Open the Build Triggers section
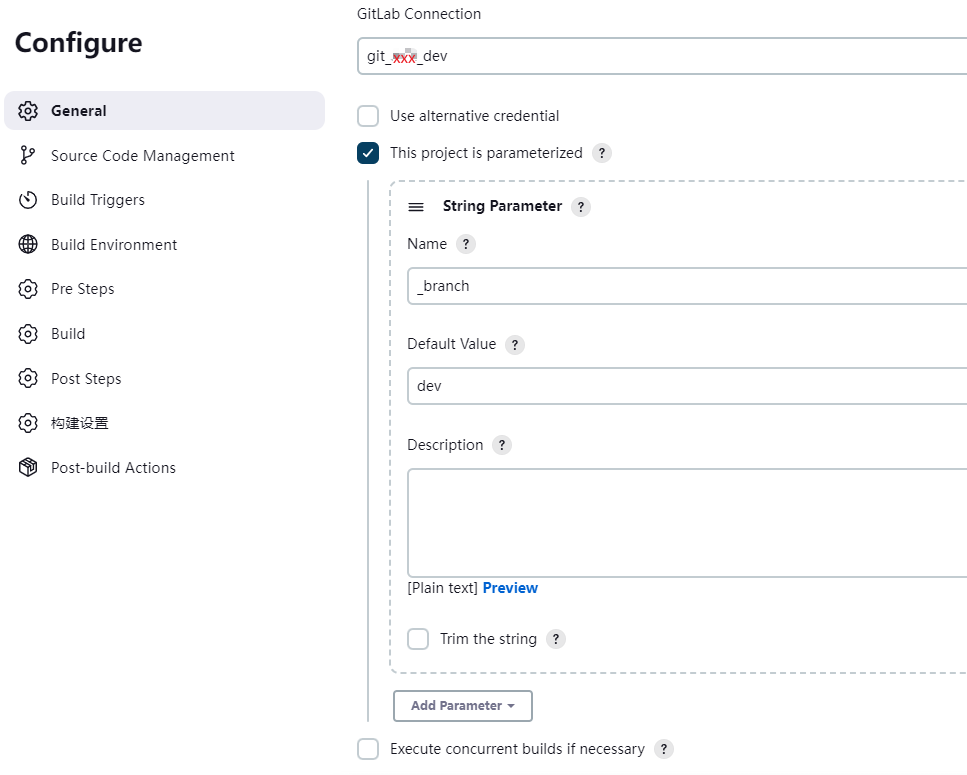Viewport: 967px width, 775px height. coord(97,200)
